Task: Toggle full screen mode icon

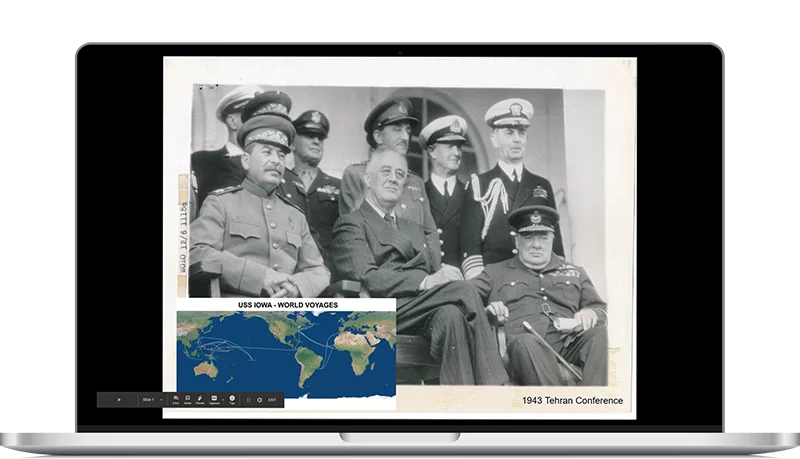Action: 248,400
